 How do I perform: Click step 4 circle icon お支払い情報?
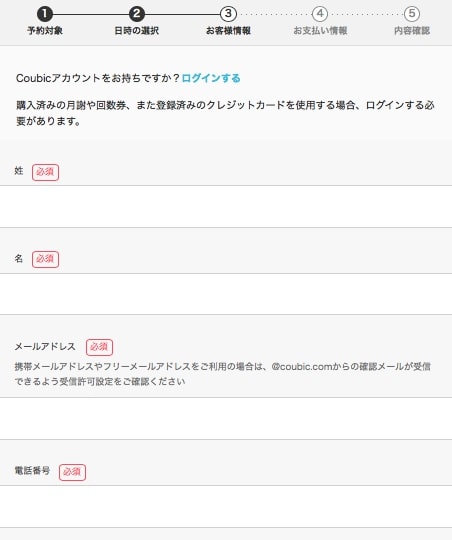point(320,14)
